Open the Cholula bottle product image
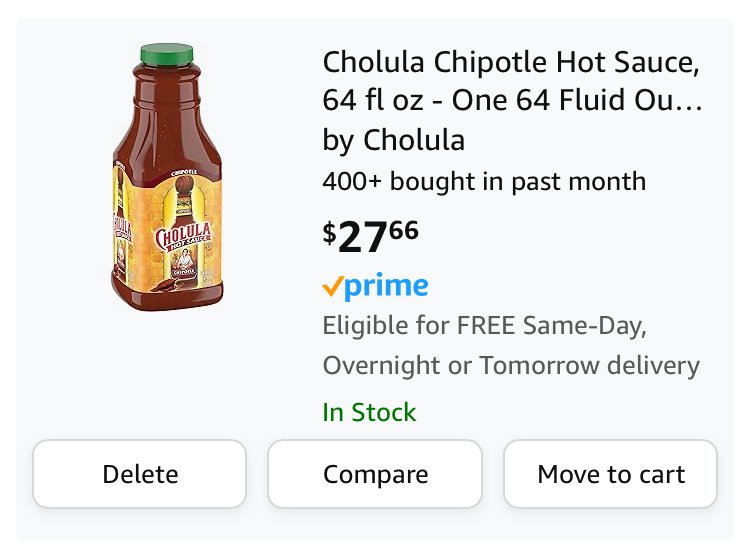750x548 pixels. point(167,177)
